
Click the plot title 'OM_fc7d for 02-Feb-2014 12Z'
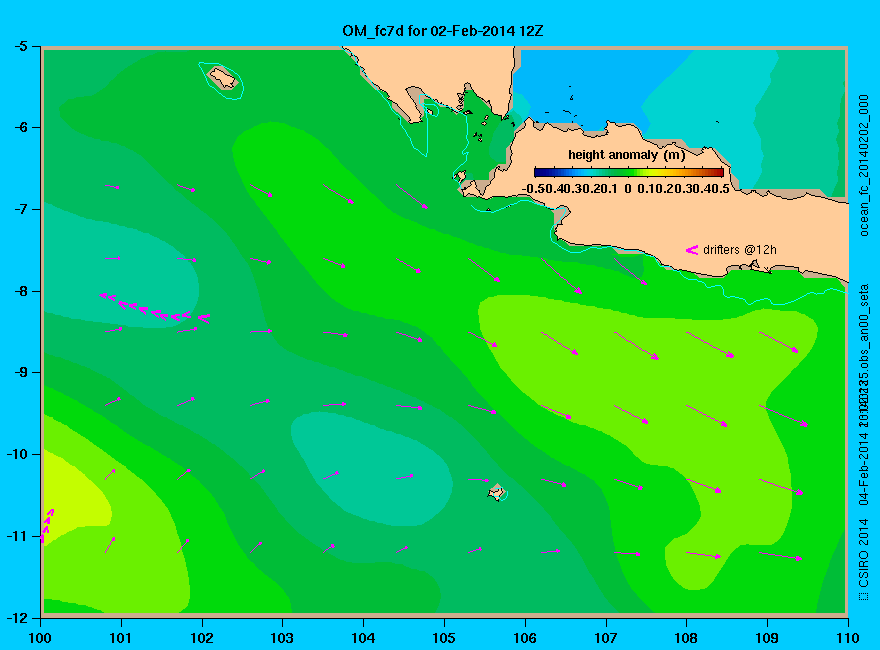pos(443,30)
